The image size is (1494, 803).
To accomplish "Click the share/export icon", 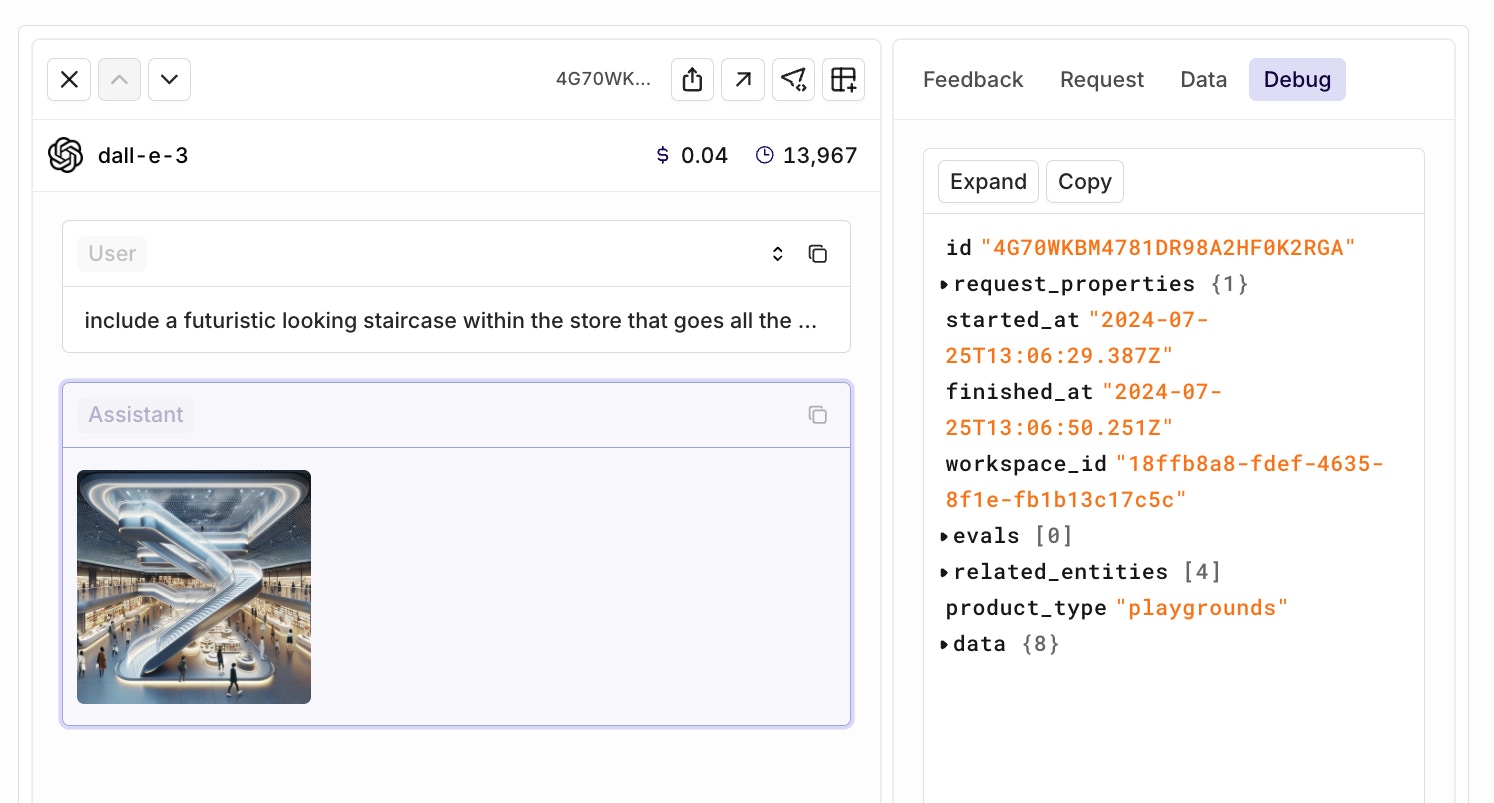I will pos(692,80).
